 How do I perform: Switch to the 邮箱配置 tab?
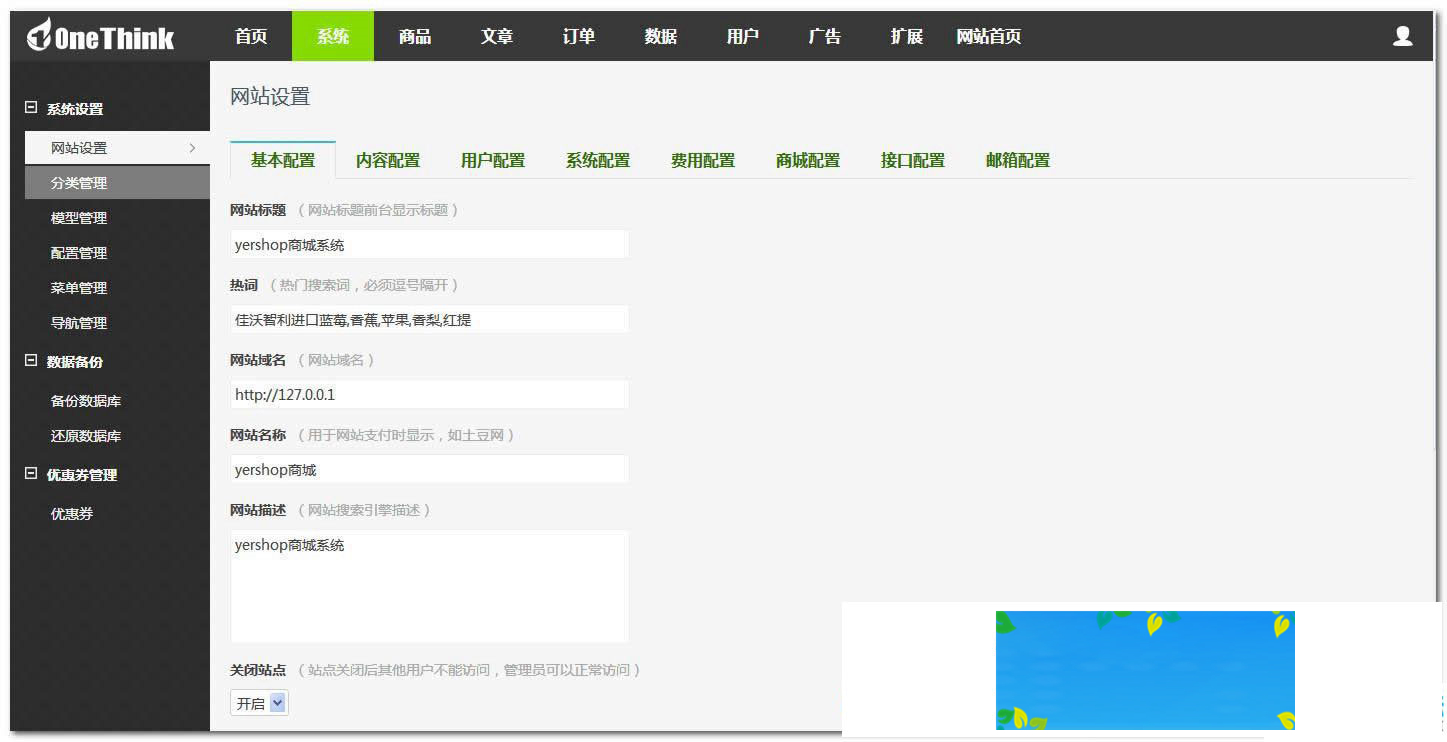1016,159
